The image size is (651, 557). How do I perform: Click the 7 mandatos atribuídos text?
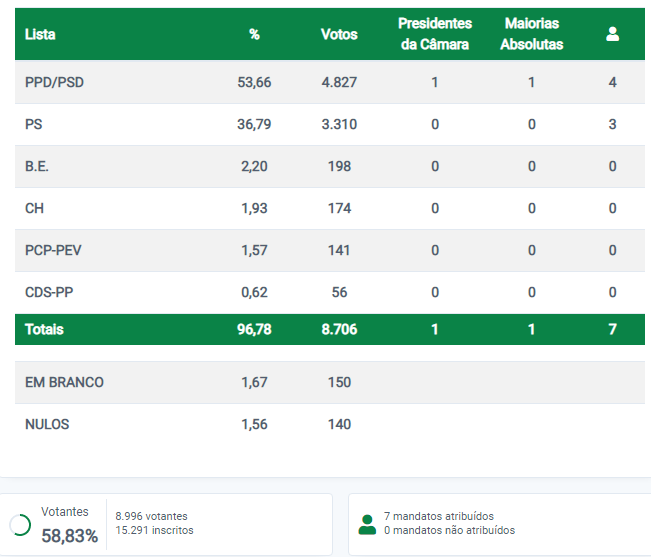(x=439, y=516)
